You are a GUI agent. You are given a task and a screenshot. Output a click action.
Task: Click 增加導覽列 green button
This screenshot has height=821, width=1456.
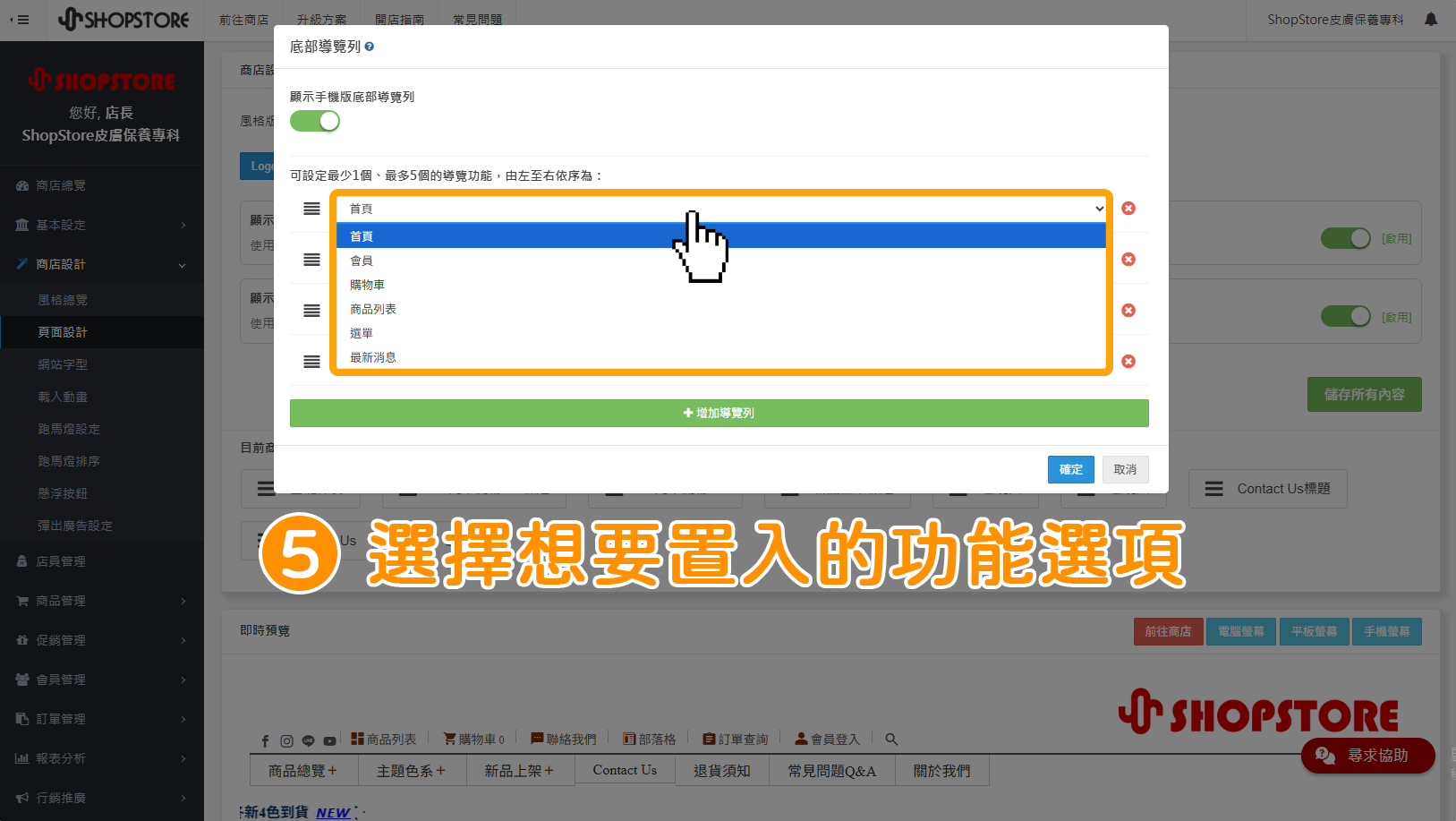719,413
